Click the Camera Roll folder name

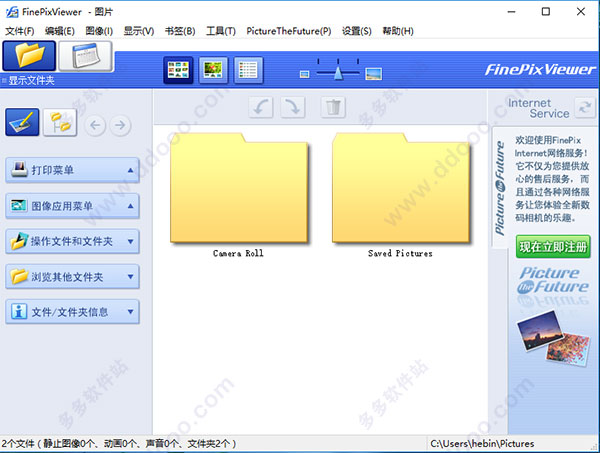tap(238, 253)
